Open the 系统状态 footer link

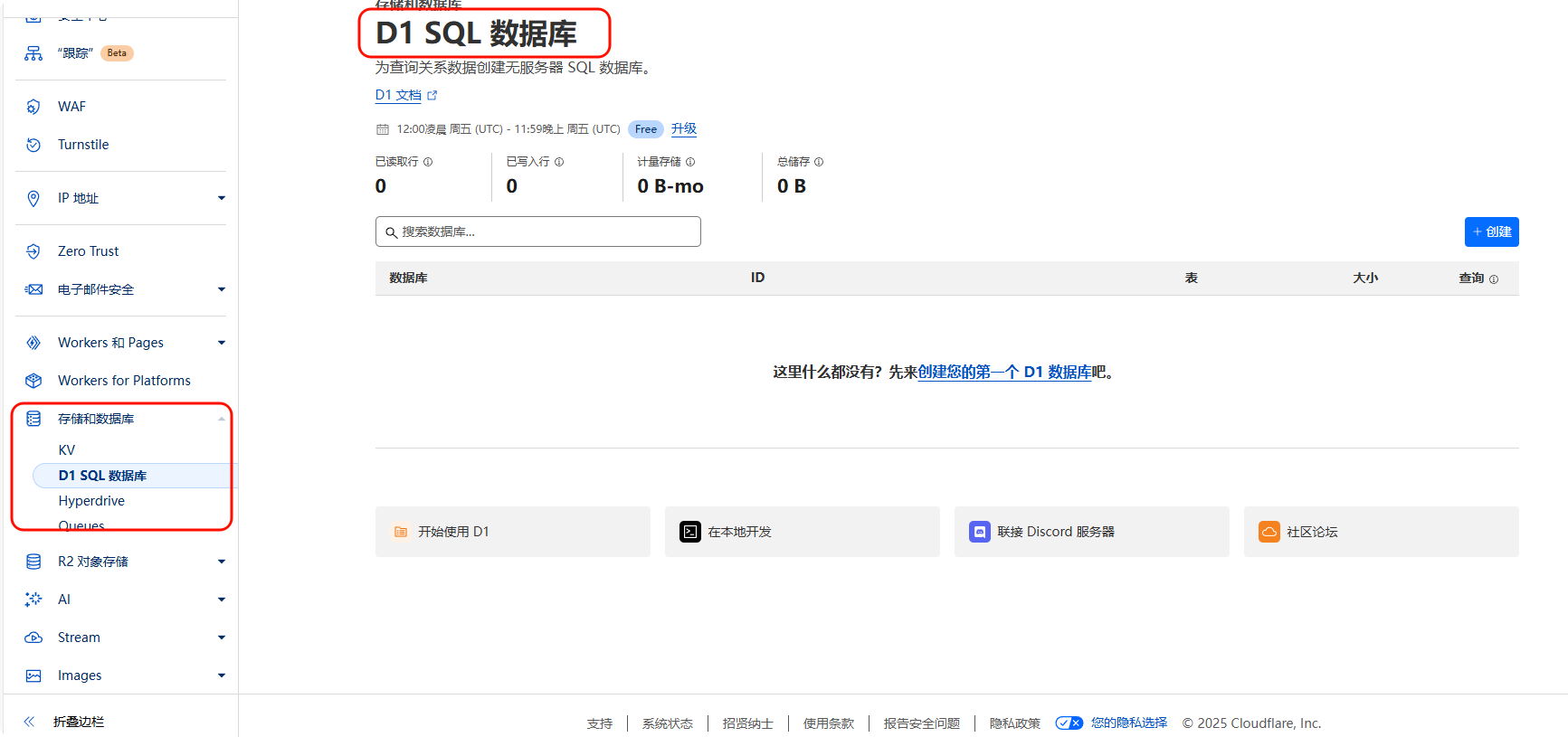pos(668,723)
